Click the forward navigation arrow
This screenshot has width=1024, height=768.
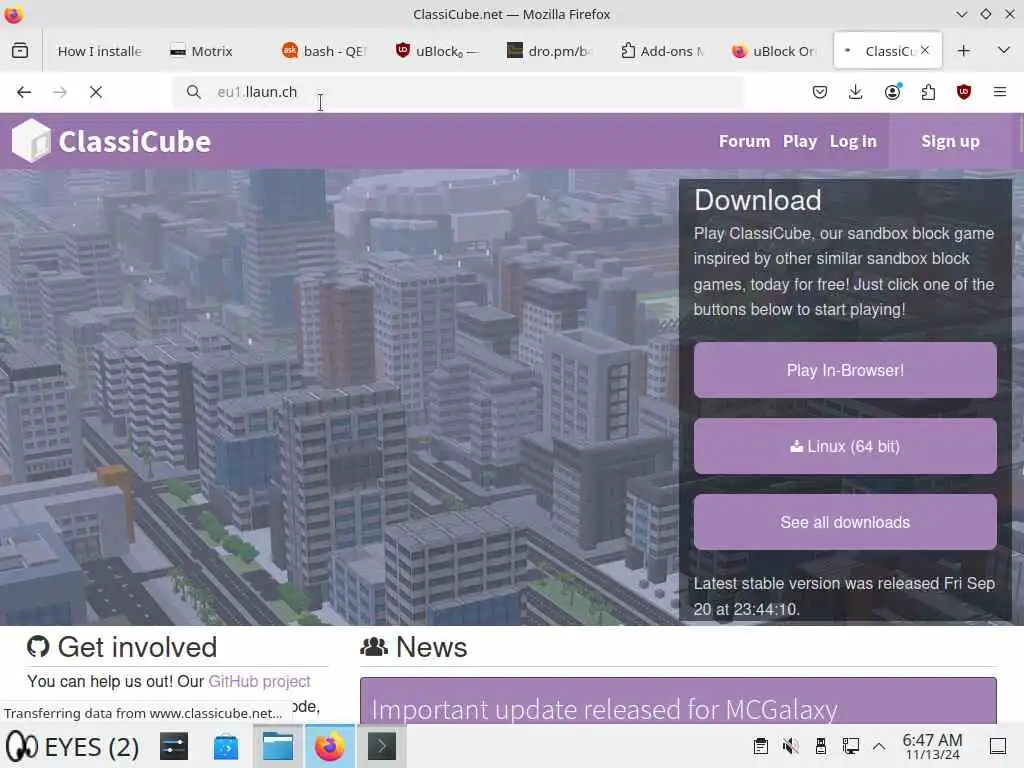click(60, 92)
